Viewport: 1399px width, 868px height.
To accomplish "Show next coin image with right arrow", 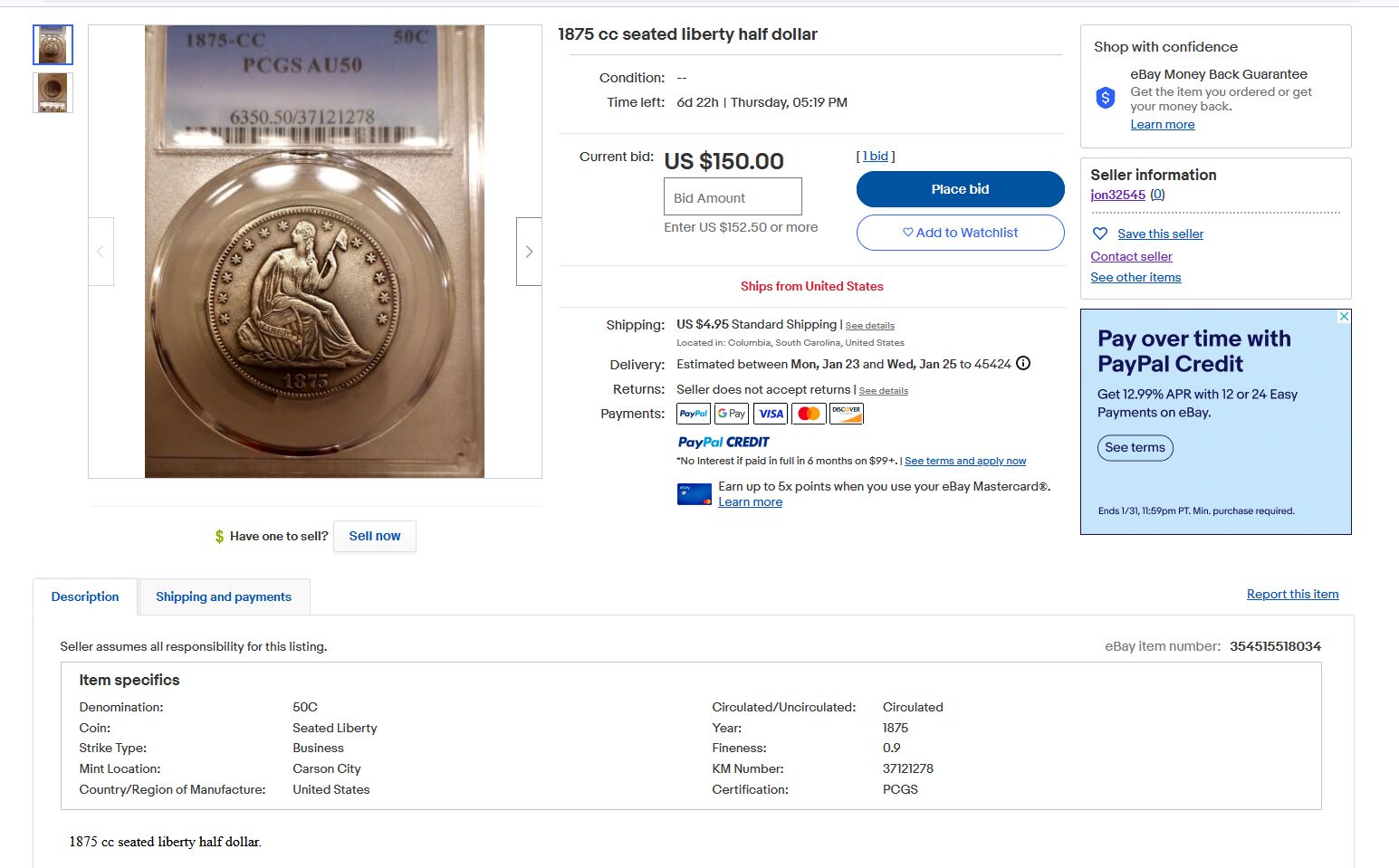I will point(529,252).
